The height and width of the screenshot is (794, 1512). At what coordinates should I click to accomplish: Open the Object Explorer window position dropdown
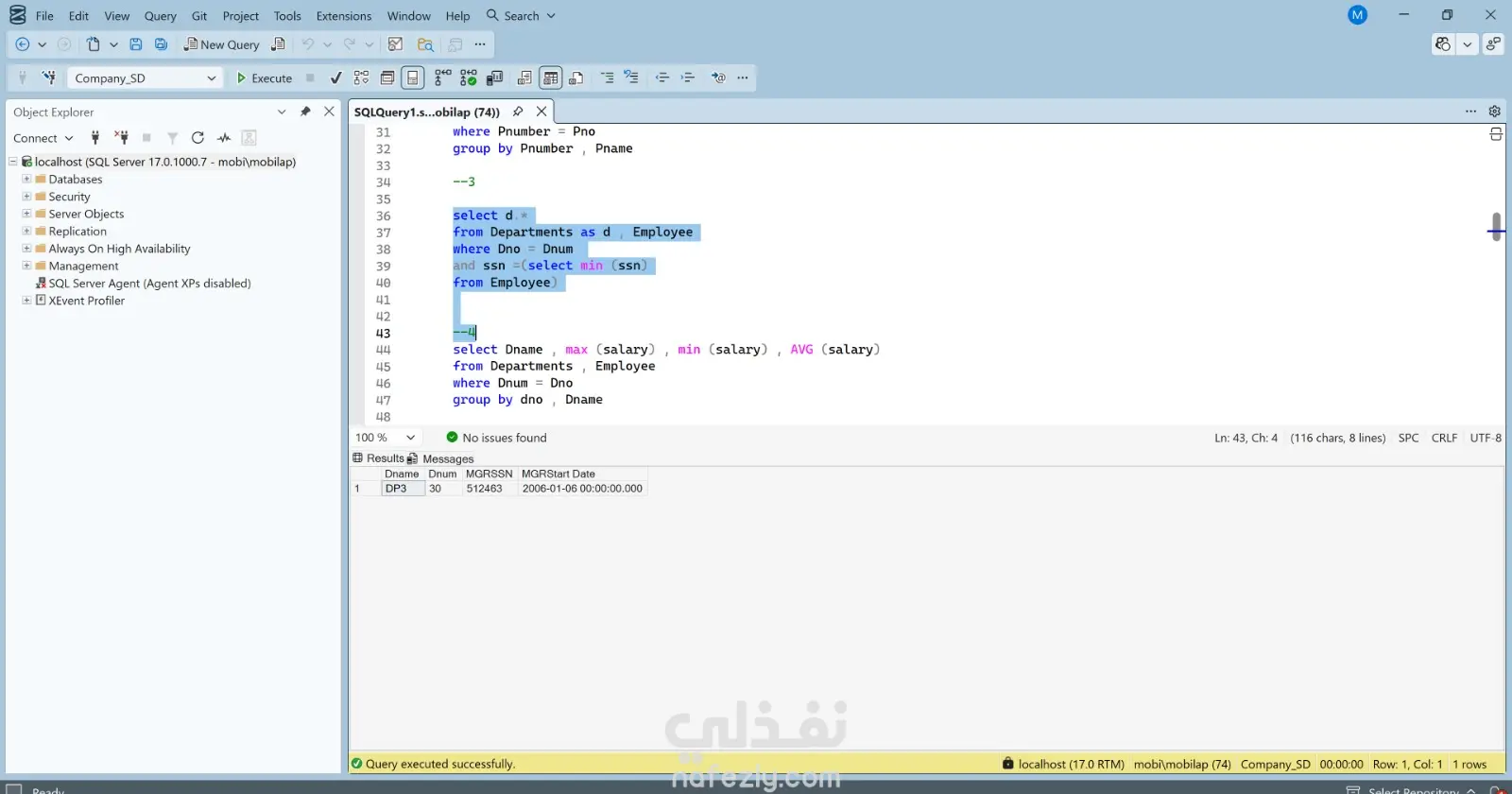click(x=282, y=112)
